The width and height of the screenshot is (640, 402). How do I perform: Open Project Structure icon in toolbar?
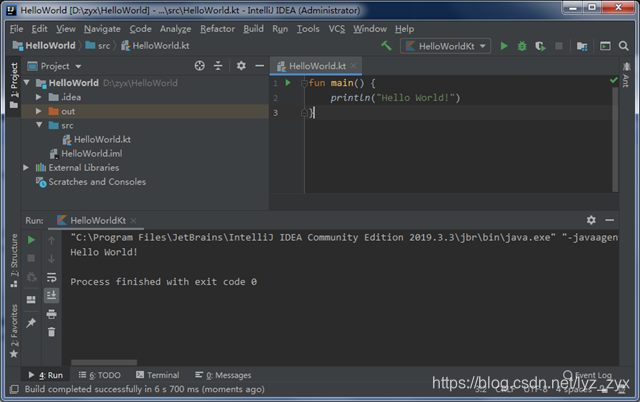click(582, 46)
